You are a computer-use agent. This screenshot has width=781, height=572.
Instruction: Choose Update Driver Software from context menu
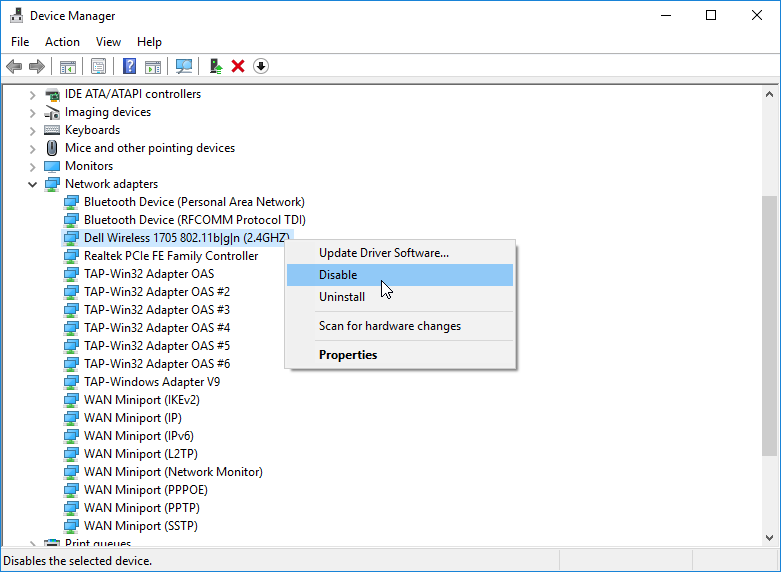tap(400, 253)
